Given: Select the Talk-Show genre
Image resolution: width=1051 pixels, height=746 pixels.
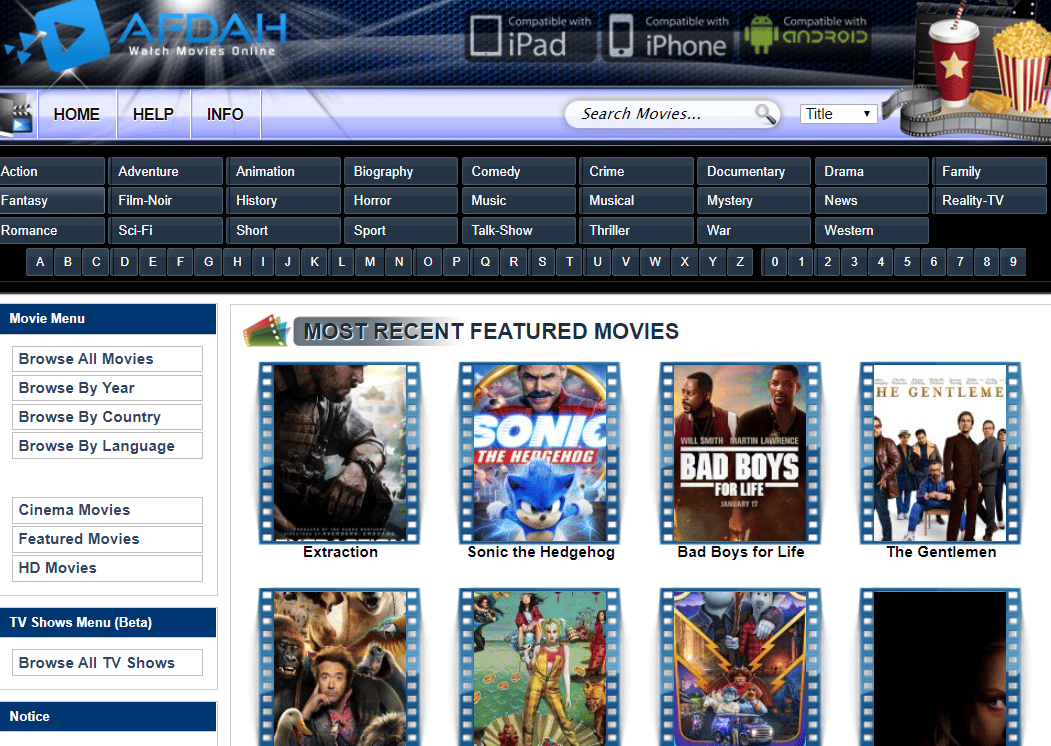Looking at the screenshot, I should pyautogui.click(x=519, y=231).
